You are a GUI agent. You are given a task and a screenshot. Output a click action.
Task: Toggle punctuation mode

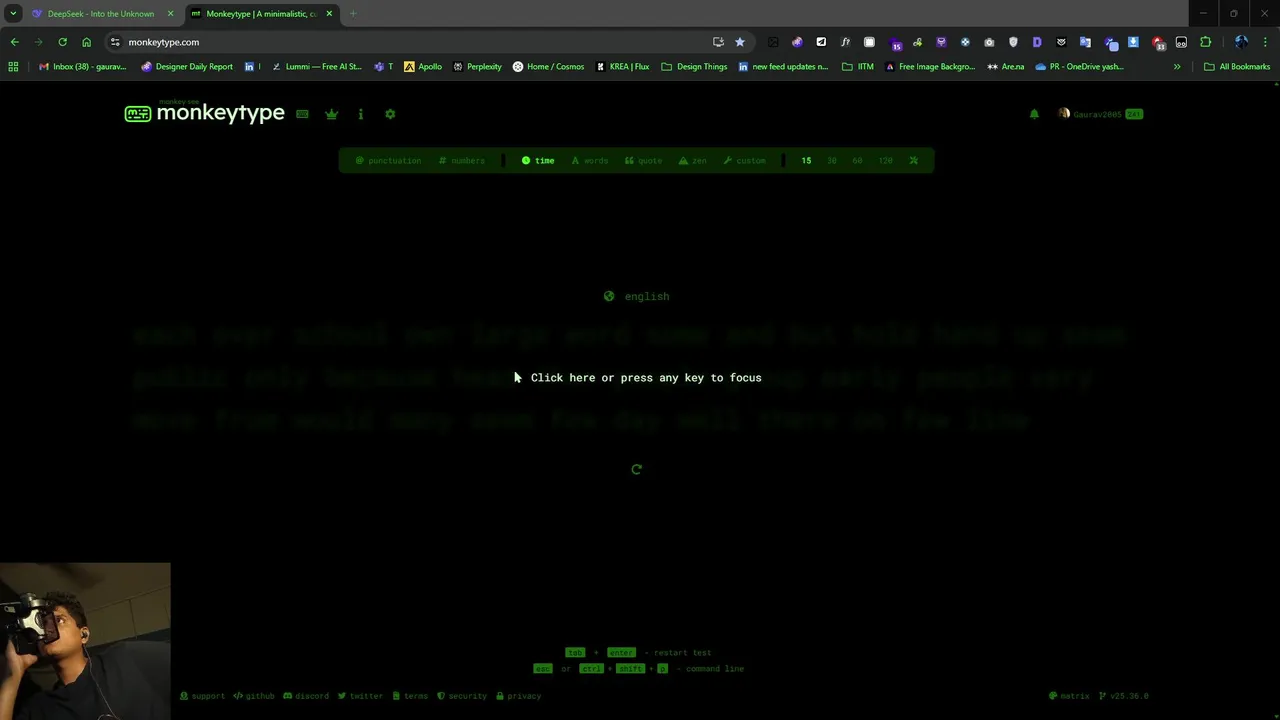[389, 160]
